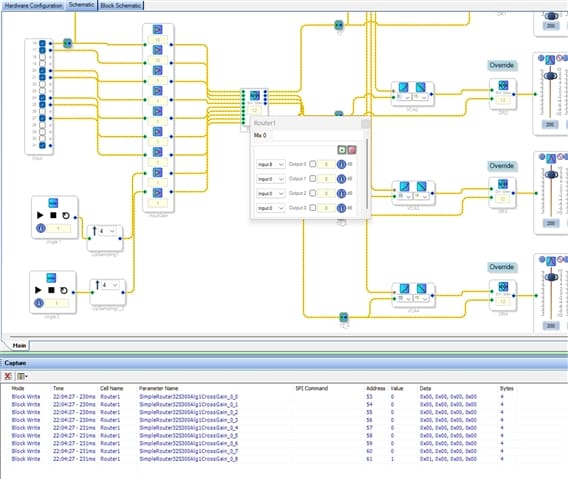Screen dimensions: 568x479
Task: Click the slider knob beside the bottom Override
Action: point(552,277)
